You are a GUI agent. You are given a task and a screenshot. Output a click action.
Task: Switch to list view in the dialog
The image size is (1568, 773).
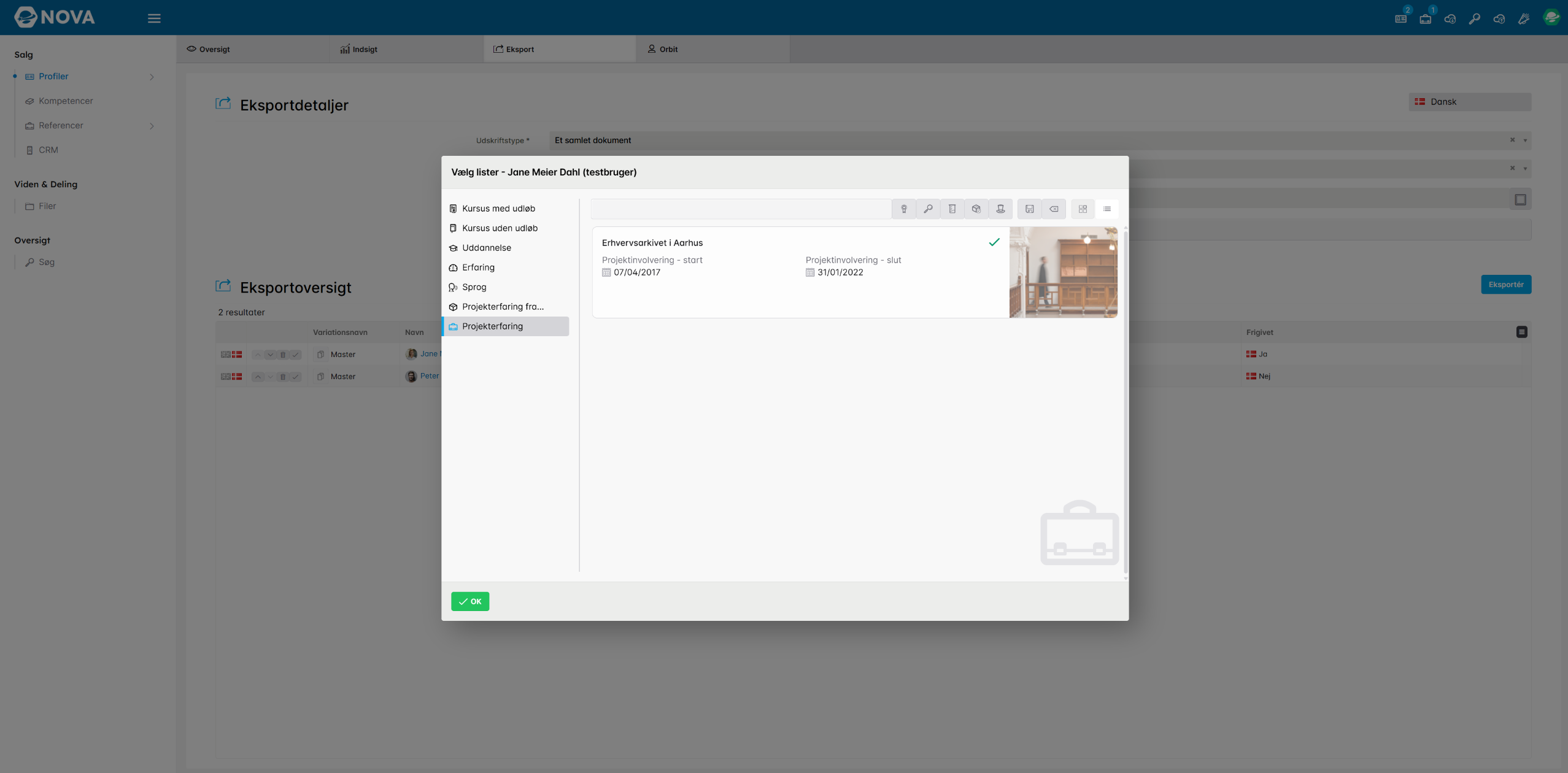click(1107, 209)
